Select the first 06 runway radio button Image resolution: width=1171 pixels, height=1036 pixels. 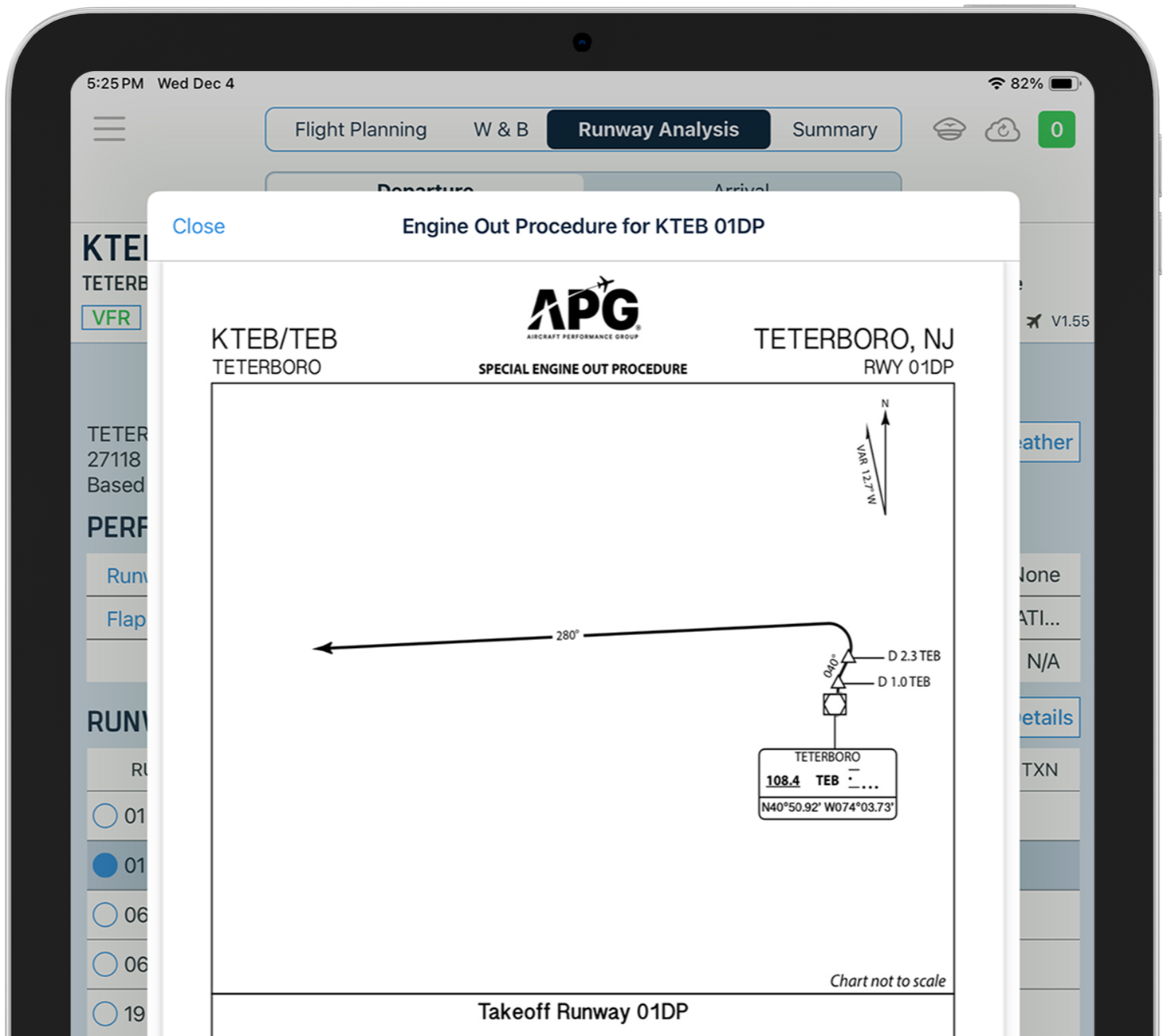(104, 915)
